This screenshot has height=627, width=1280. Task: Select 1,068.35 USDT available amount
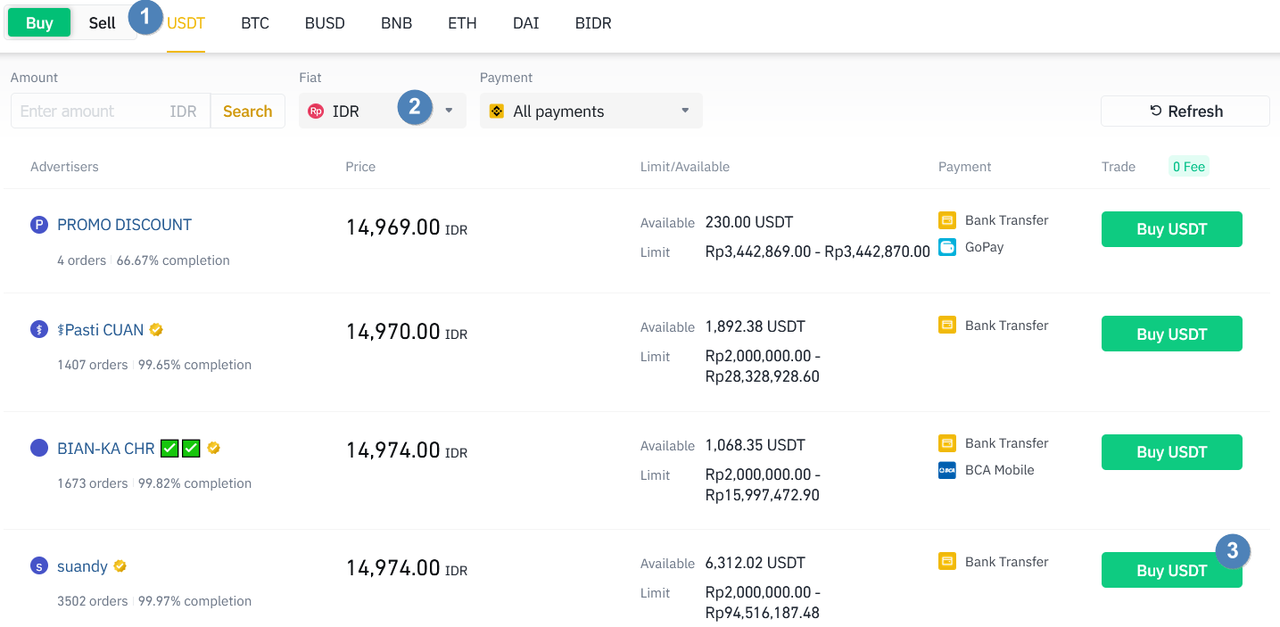pos(755,445)
